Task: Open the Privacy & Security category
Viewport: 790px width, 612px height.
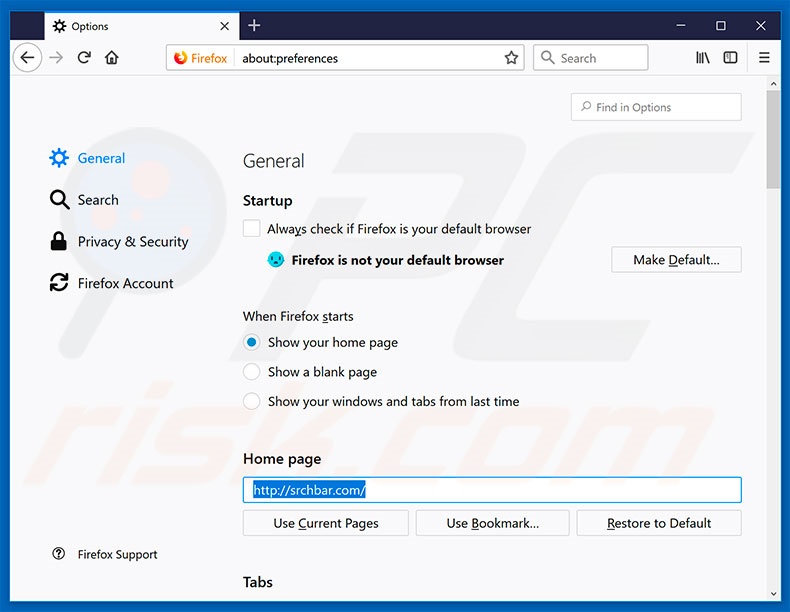Action: coord(119,242)
